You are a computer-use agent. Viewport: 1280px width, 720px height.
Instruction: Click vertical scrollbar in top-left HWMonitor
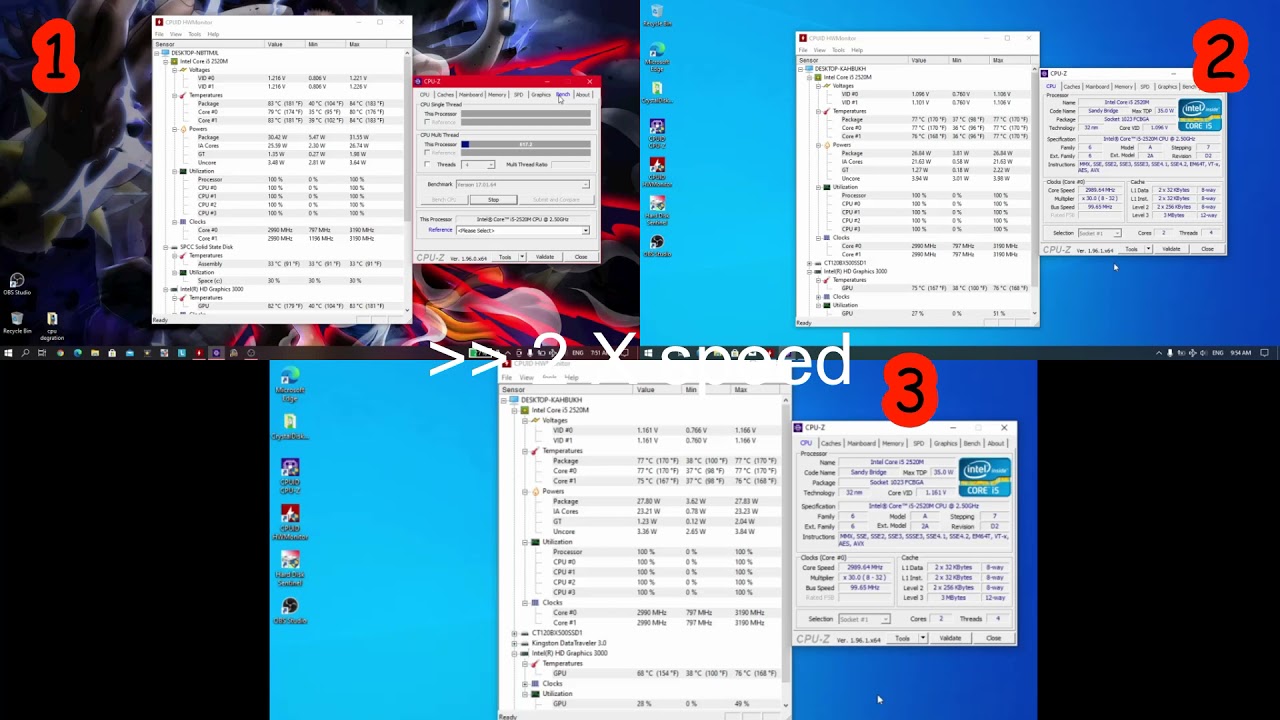tap(407, 180)
